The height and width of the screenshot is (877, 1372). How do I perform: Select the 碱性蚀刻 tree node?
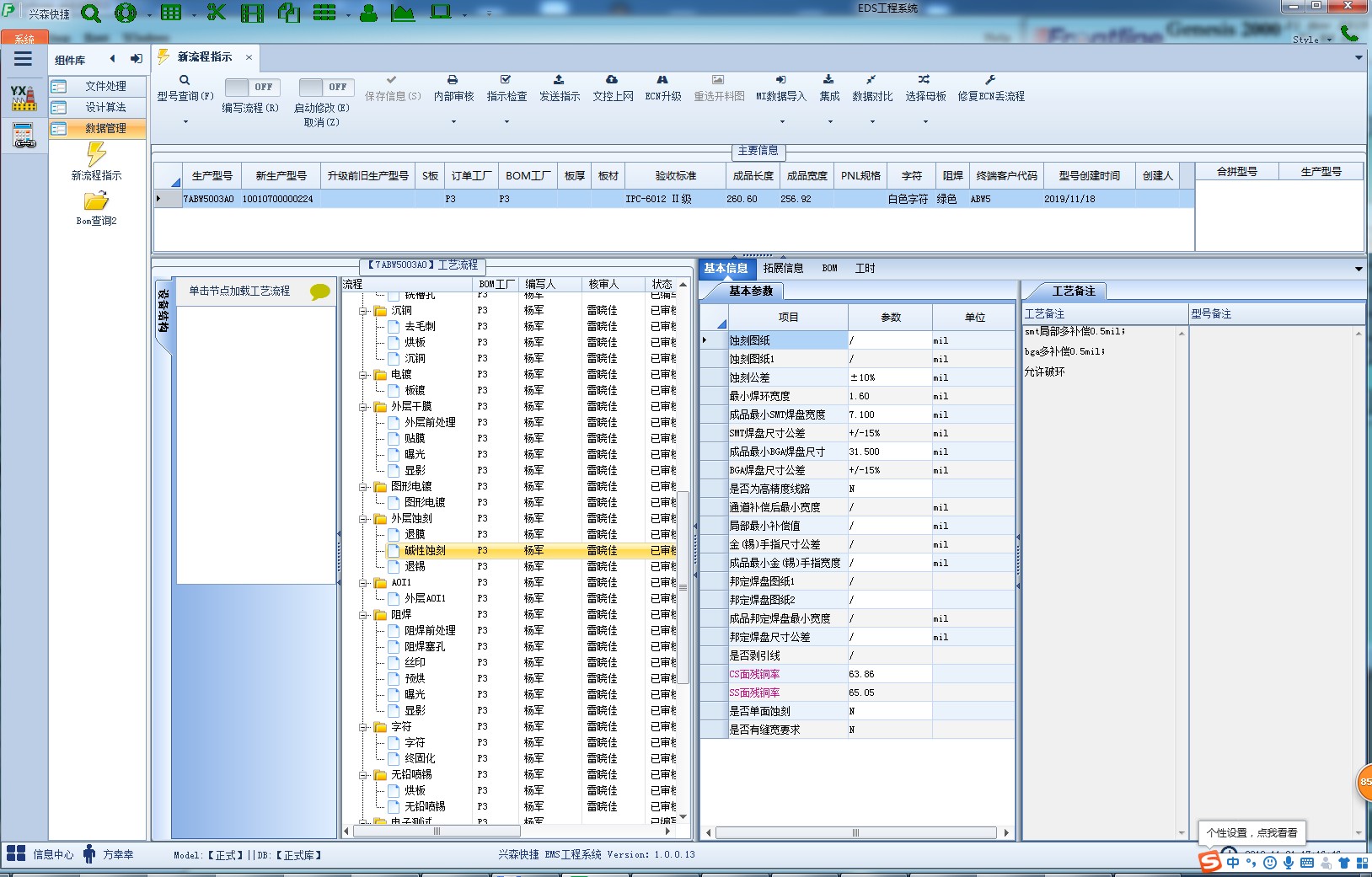(425, 550)
